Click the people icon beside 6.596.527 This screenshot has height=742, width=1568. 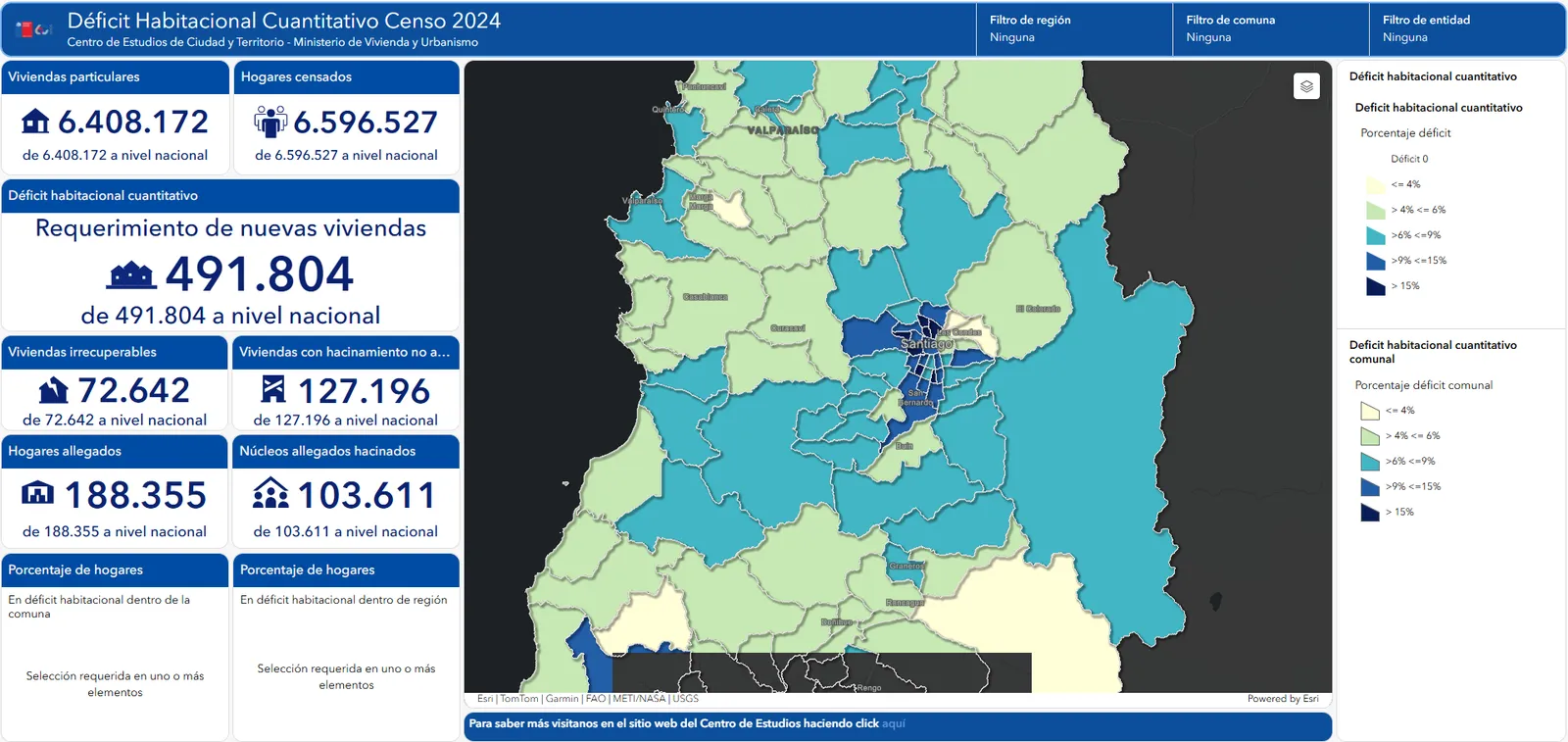[x=270, y=122]
